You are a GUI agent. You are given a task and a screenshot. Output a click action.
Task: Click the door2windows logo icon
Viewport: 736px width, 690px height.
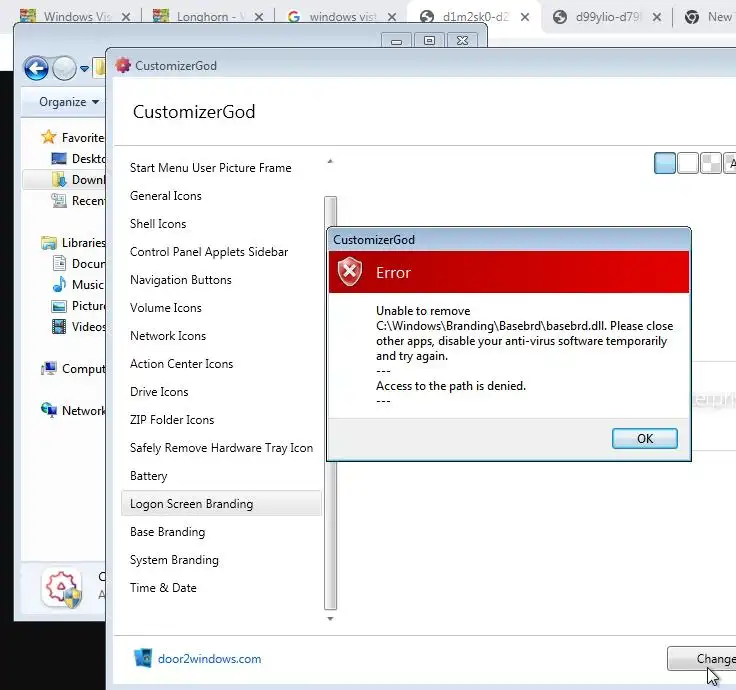(x=143, y=658)
